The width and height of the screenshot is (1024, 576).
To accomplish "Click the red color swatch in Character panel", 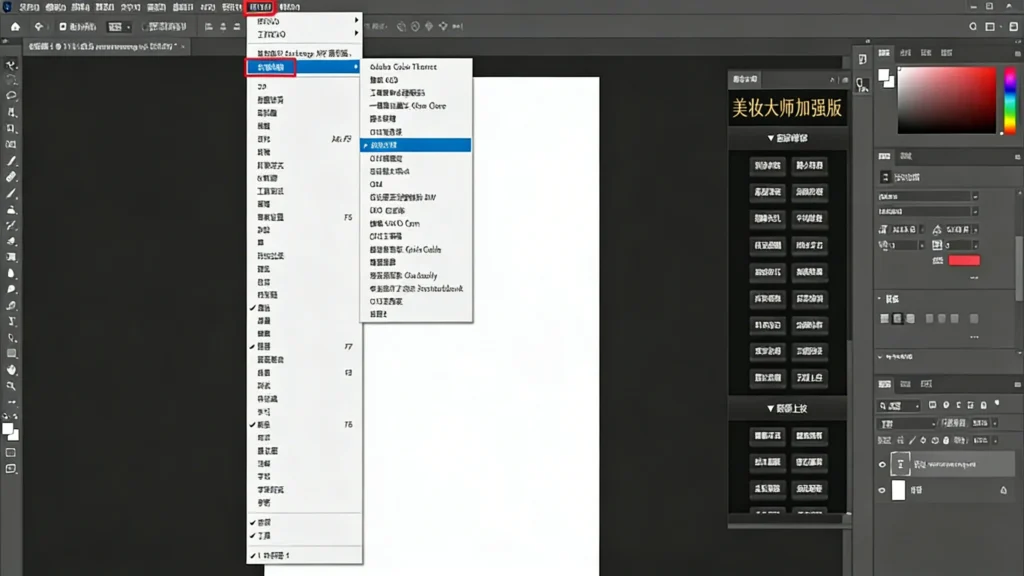I will 964,259.
